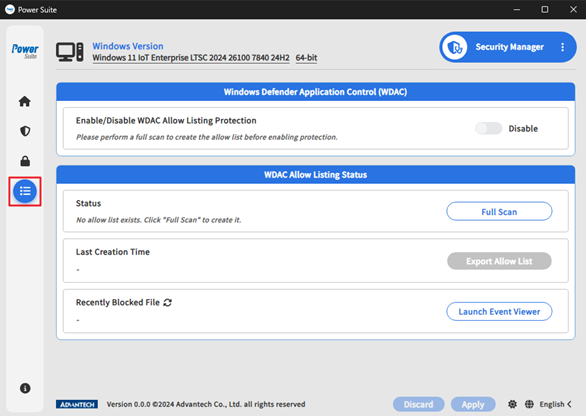
Task: Click Windows 11 IoT Enterprise LTSC version text
Action: [191, 58]
